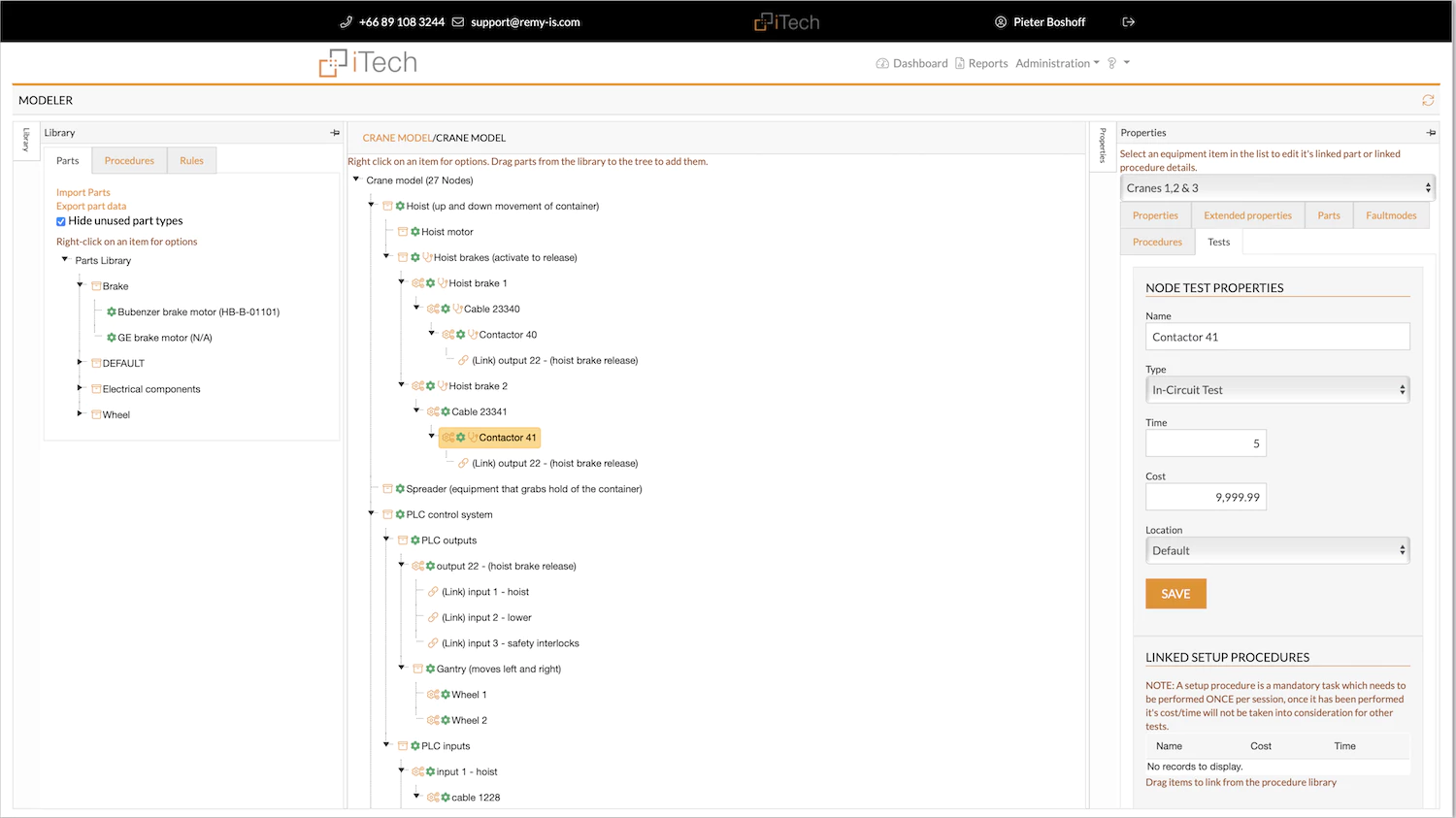
Task: Click the user icon next to Pieter Boshoff
Action: coord(999,21)
